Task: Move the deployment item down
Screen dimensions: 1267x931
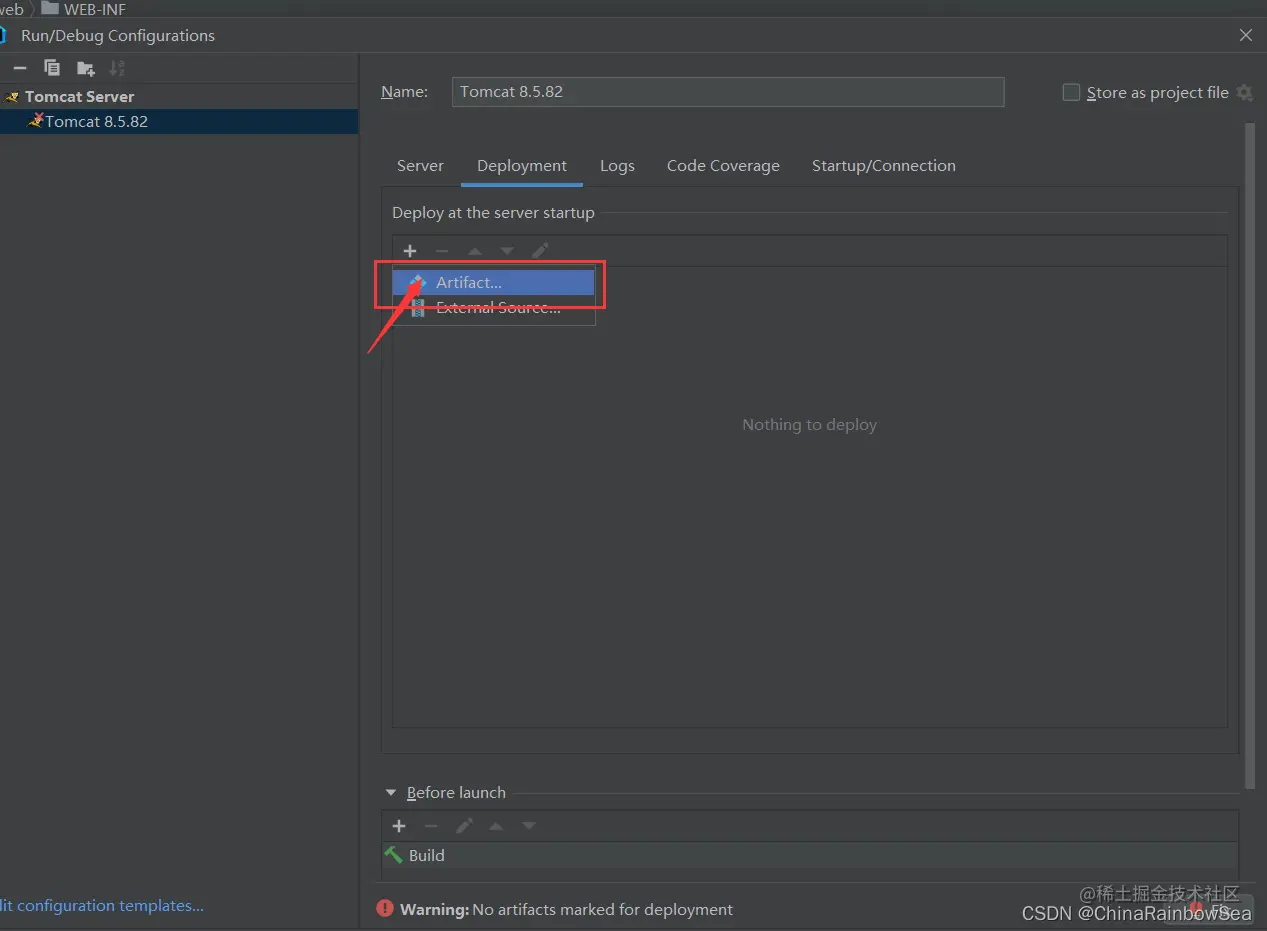Action: pyautogui.click(x=507, y=251)
